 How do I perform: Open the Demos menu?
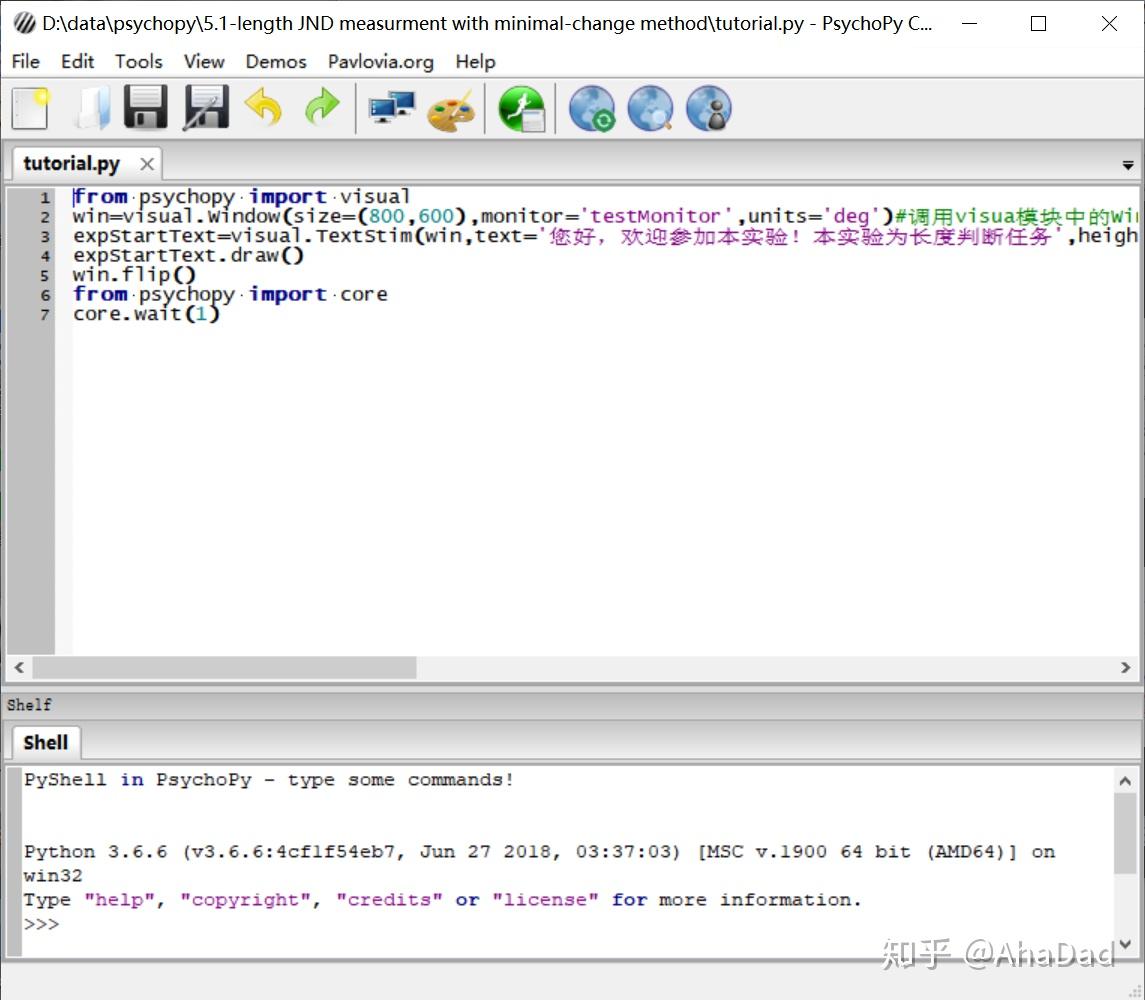tap(276, 62)
